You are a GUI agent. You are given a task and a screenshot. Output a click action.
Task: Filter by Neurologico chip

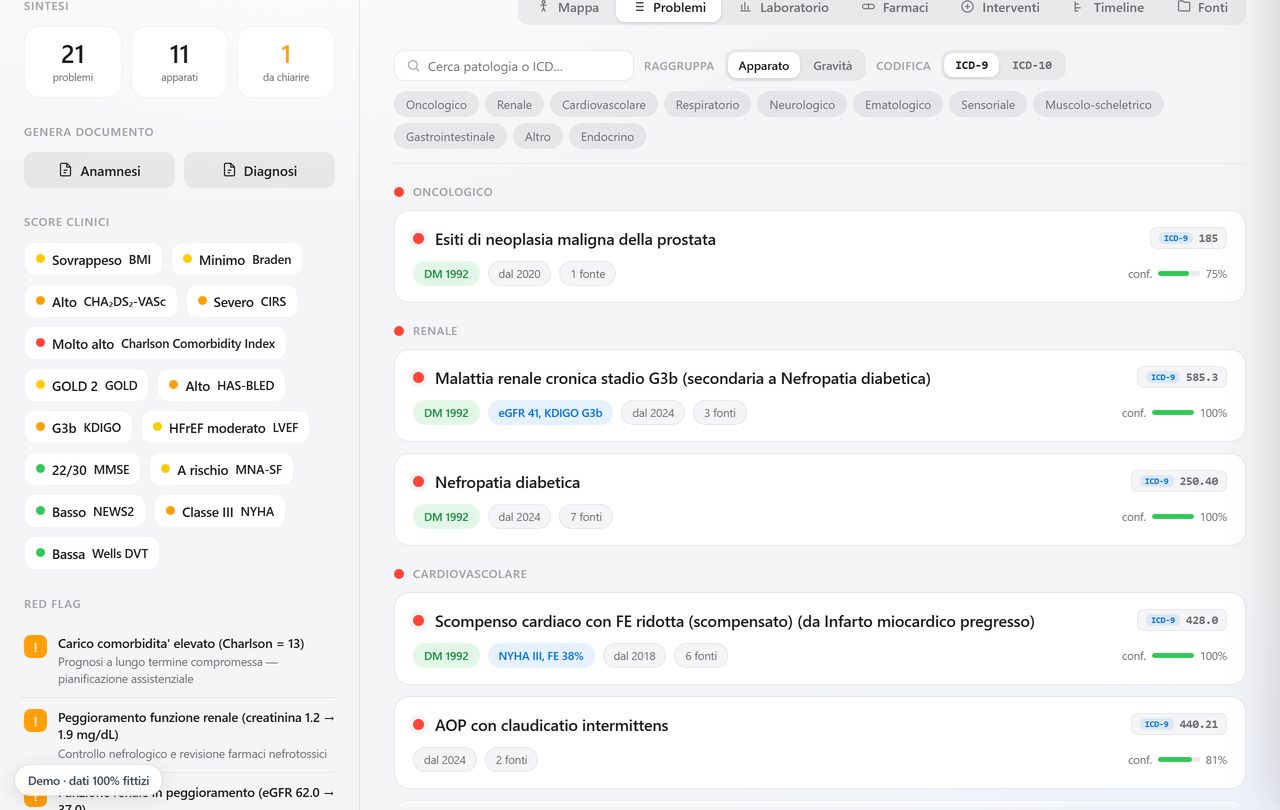[x=802, y=105]
